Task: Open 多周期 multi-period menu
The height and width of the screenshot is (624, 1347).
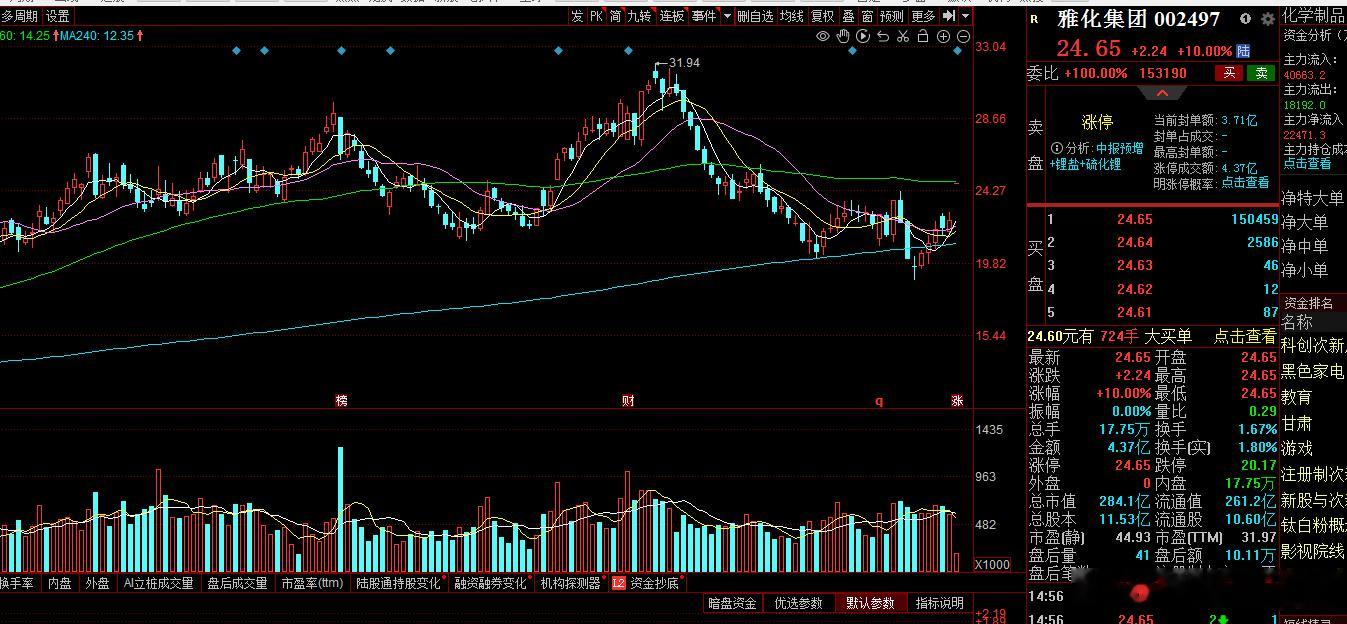Action: (x=20, y=16)
